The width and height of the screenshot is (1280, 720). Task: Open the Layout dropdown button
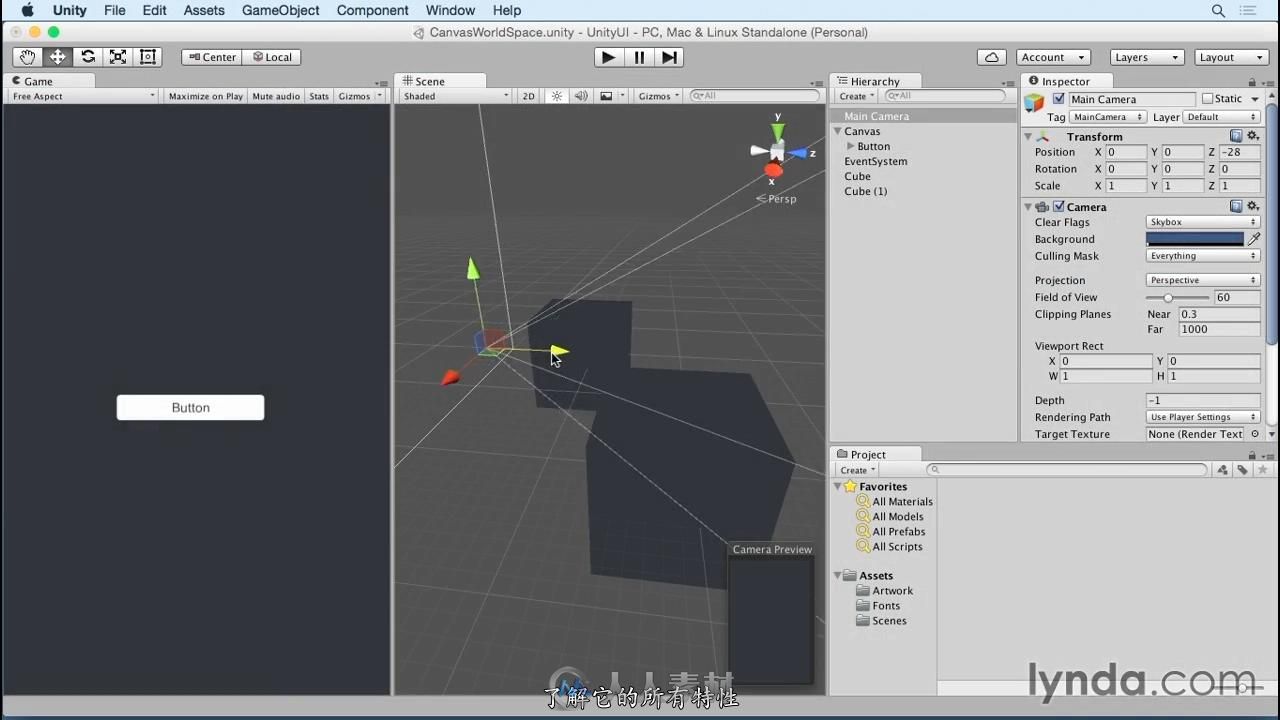tap(1232, 57)
